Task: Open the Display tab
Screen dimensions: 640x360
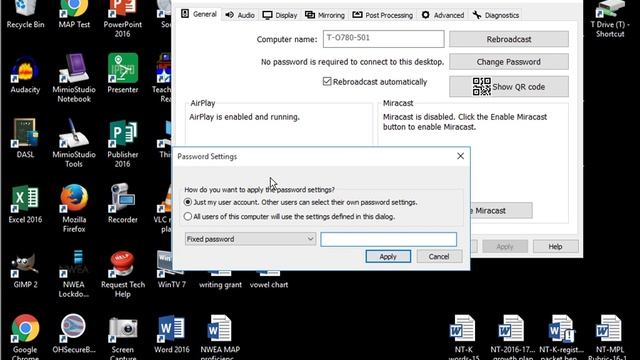Action: coord(280,15)
